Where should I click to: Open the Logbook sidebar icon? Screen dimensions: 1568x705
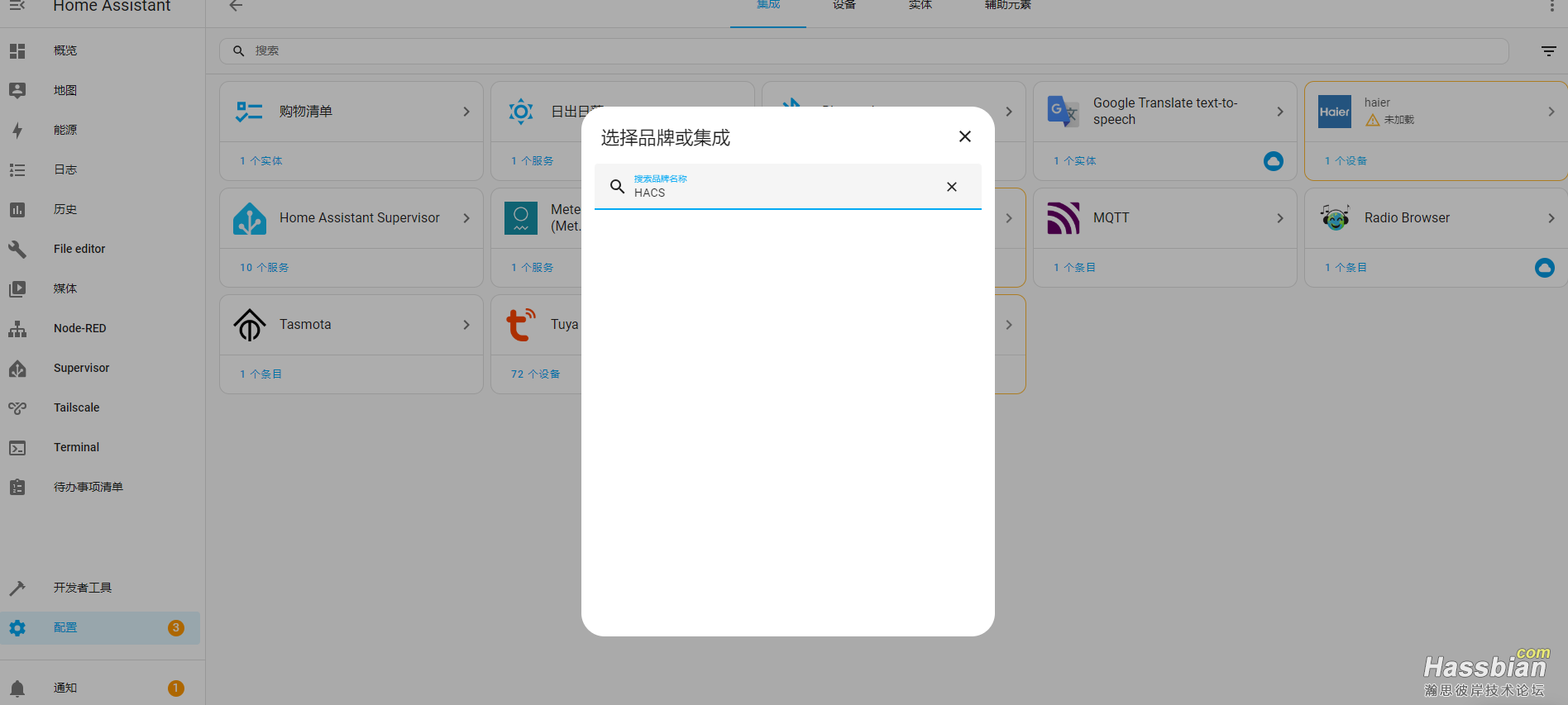tap(17, 170)
